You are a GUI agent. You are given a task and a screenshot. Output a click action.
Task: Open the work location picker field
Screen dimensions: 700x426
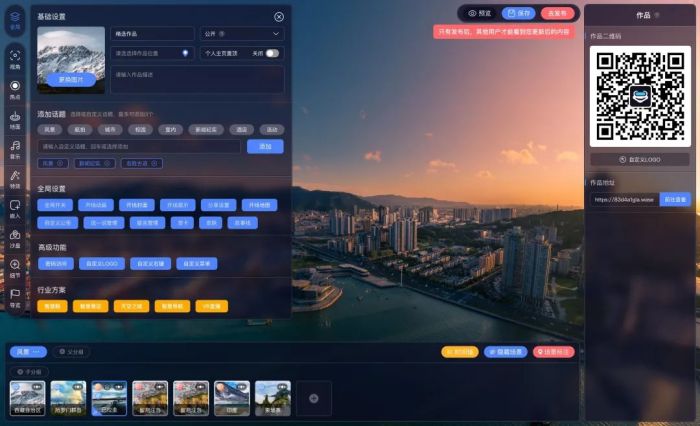[x=151, y=53]
